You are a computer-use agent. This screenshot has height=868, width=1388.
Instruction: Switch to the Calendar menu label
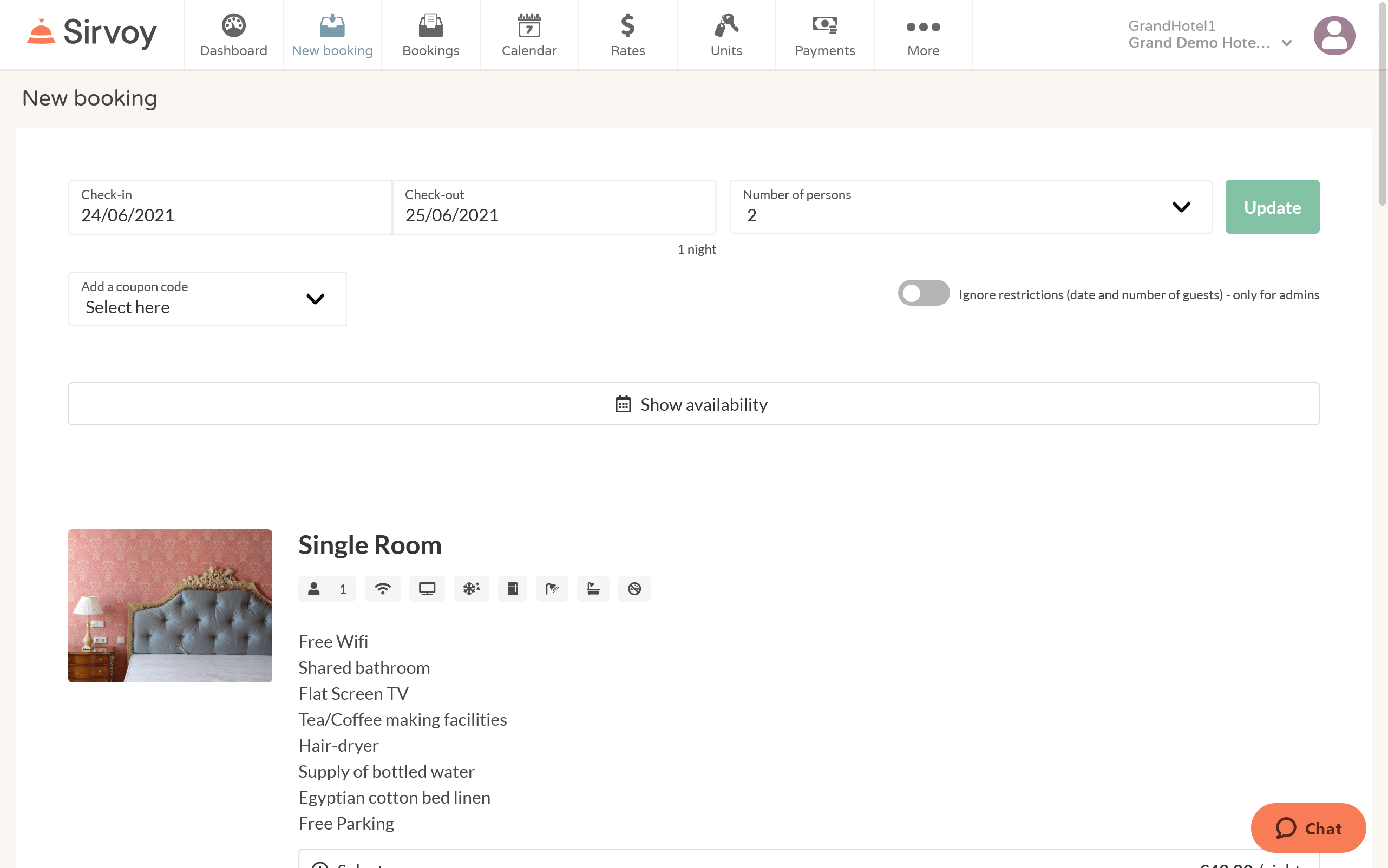[529, 50]
